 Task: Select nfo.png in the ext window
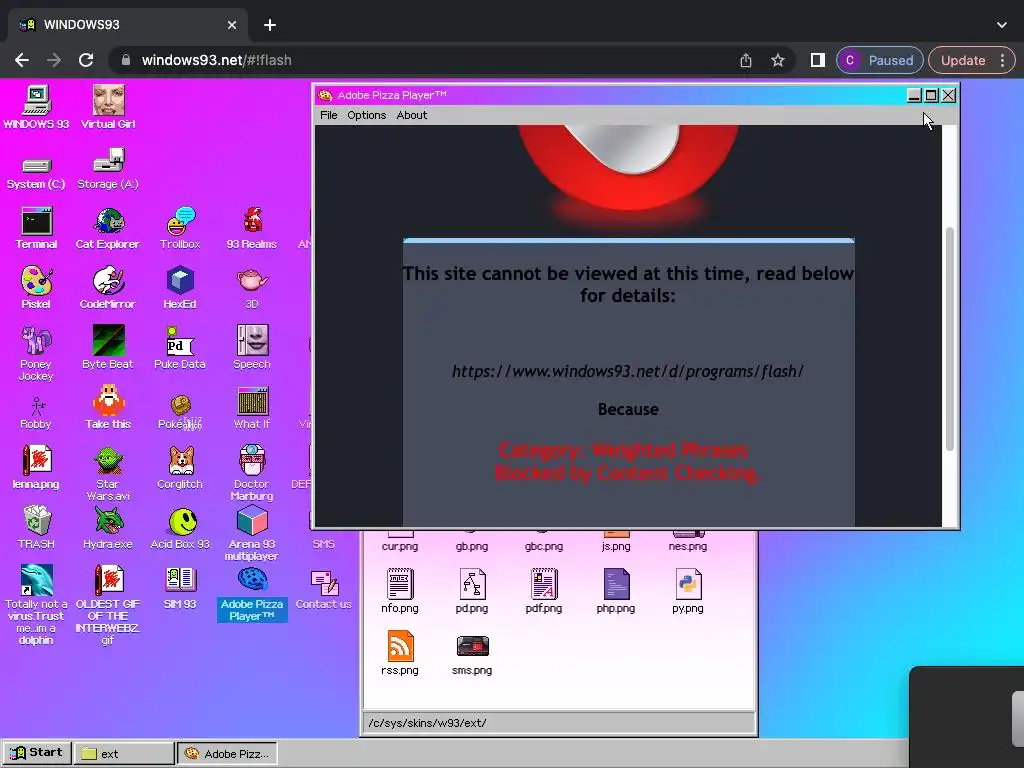(x=400, y=592)
